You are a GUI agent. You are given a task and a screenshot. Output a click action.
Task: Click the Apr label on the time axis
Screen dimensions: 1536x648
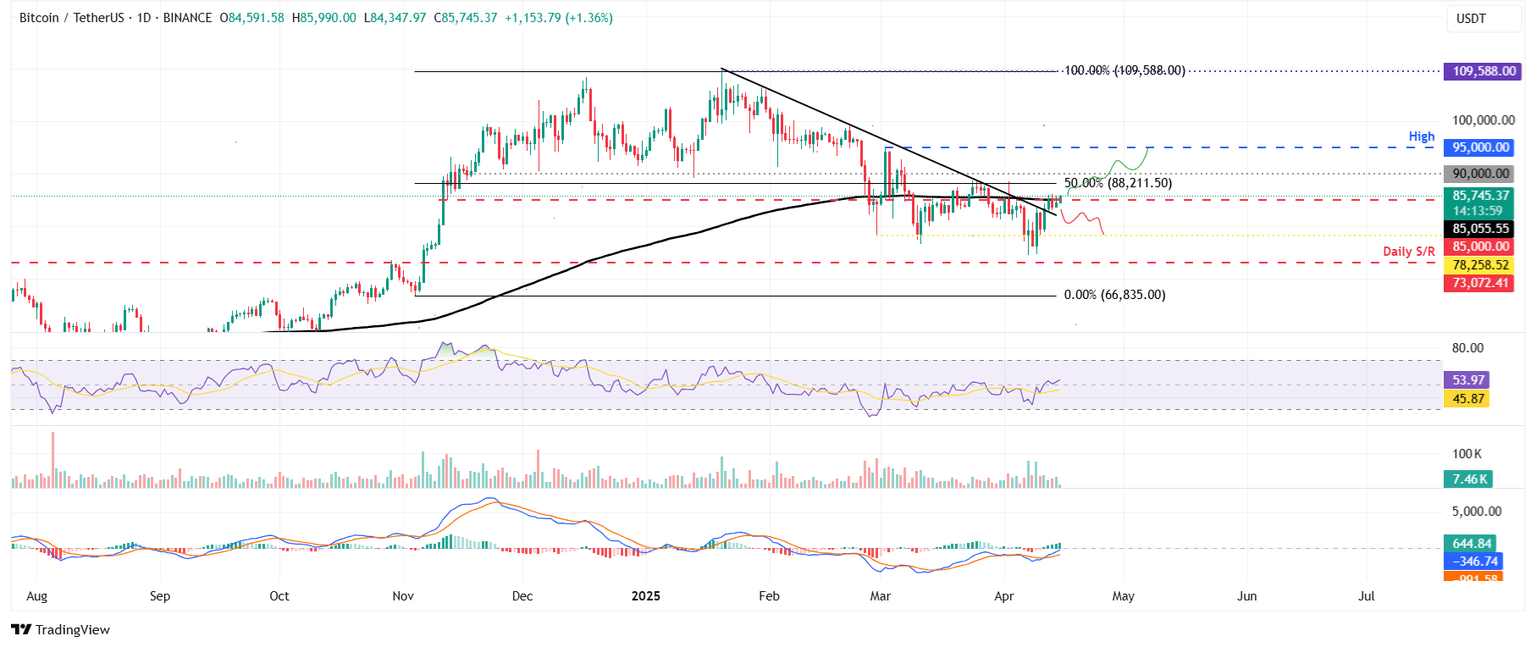(x=1004, y=595)
